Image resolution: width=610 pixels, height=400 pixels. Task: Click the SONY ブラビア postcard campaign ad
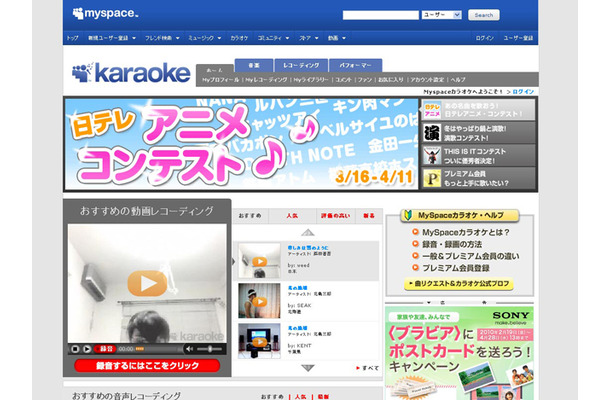459,353
